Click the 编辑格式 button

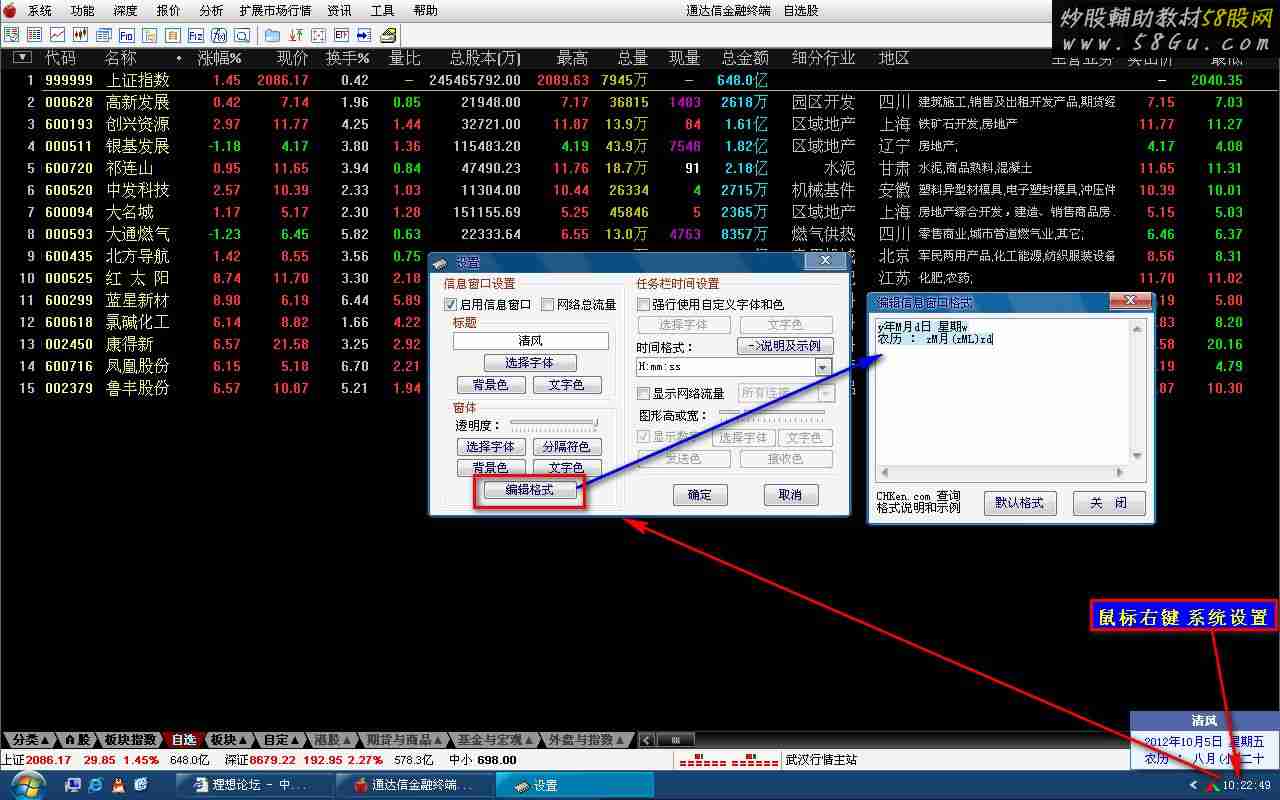coord(529,490)
